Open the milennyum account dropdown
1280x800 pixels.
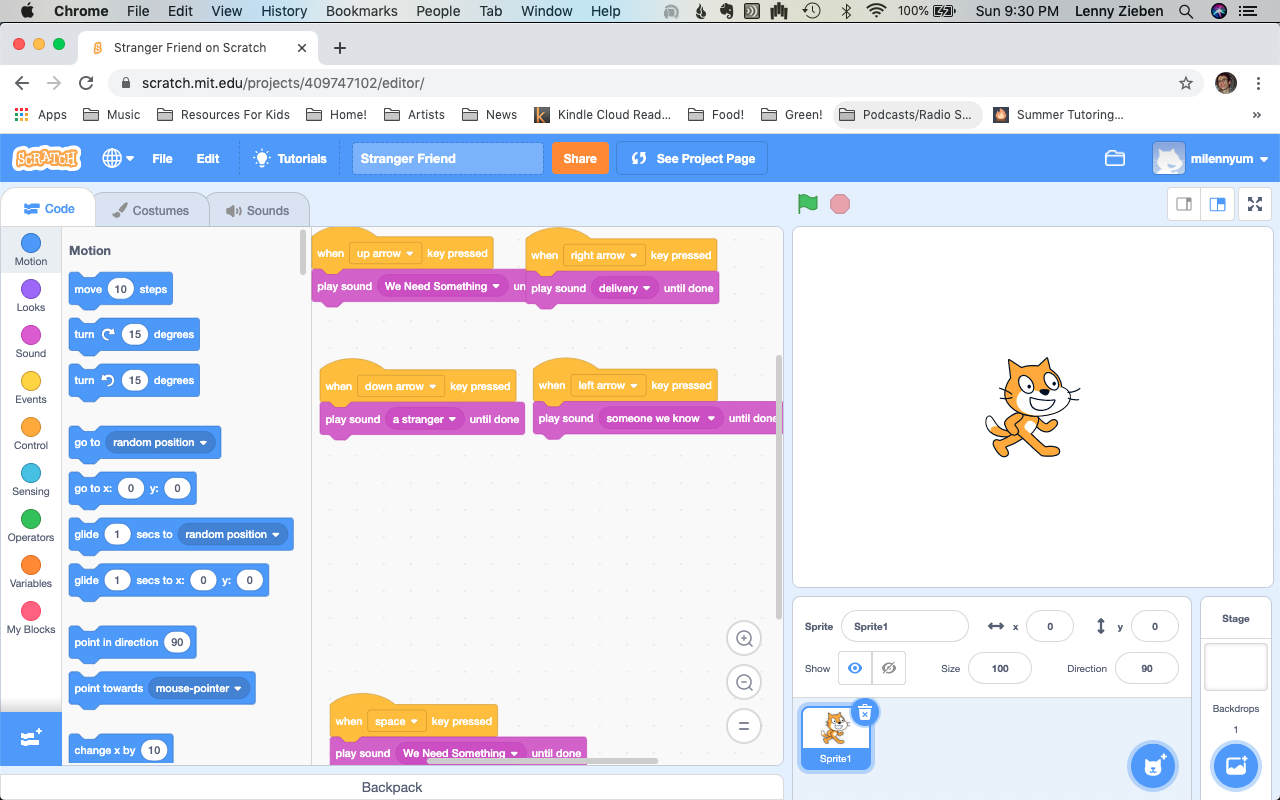coord(1211,158)
